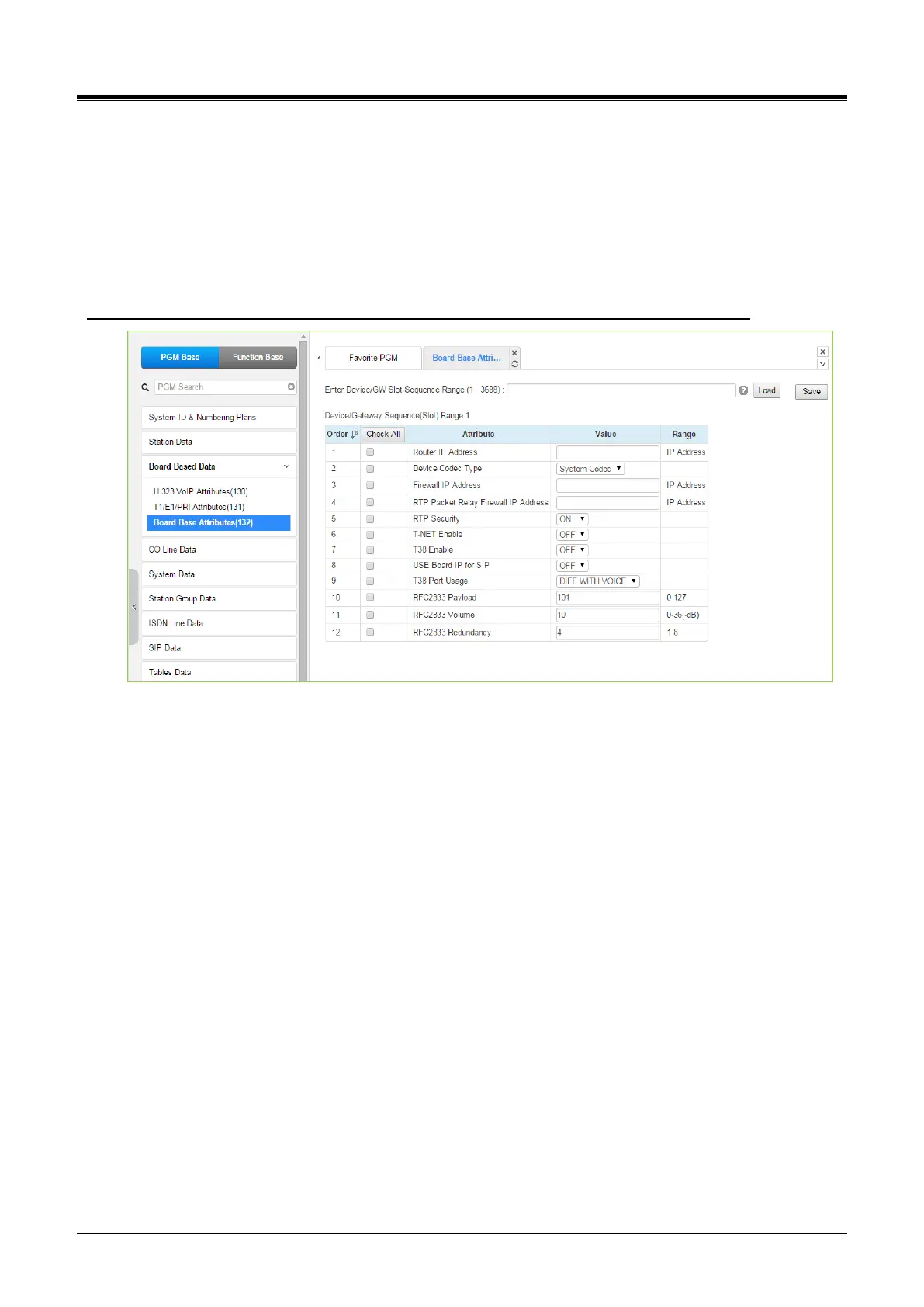Screen dimensions: 924x1307
Task: Select T1/E1/PRI Attributes(131)
Action: (199, 507)
